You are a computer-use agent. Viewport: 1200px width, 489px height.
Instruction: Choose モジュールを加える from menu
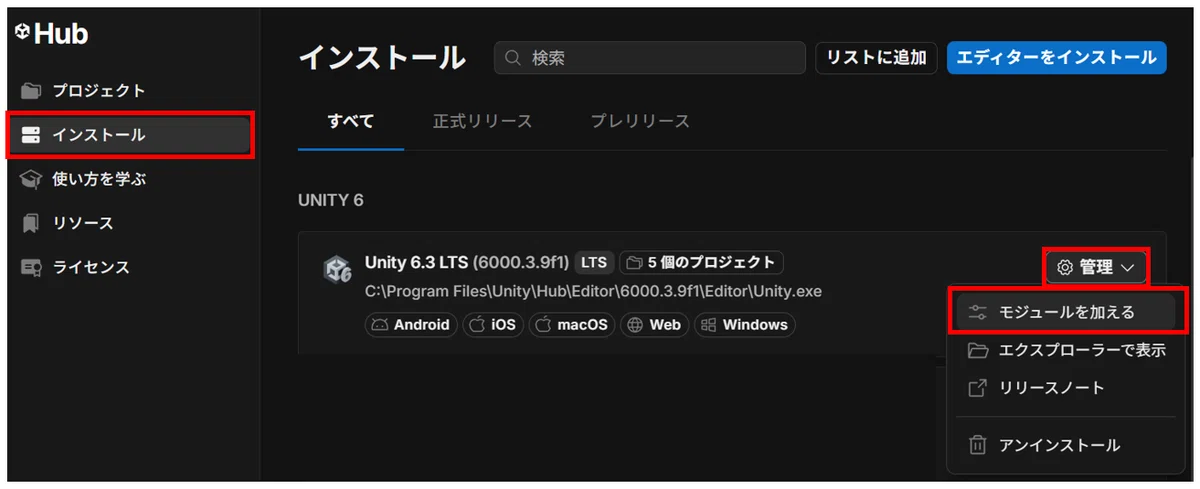point(1066,312)
